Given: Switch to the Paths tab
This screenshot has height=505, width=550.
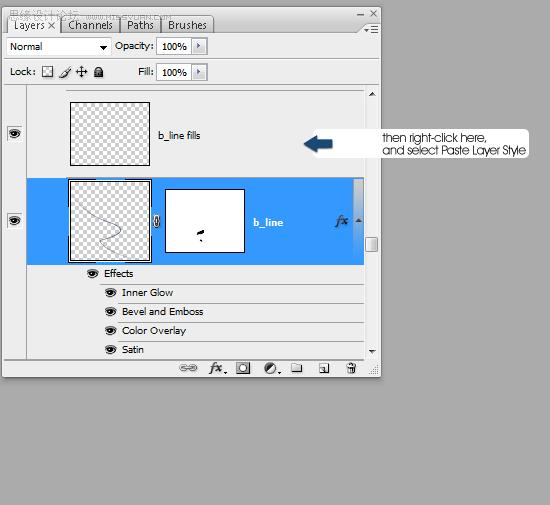Looking at the screenshot, I should pos(140,25).
